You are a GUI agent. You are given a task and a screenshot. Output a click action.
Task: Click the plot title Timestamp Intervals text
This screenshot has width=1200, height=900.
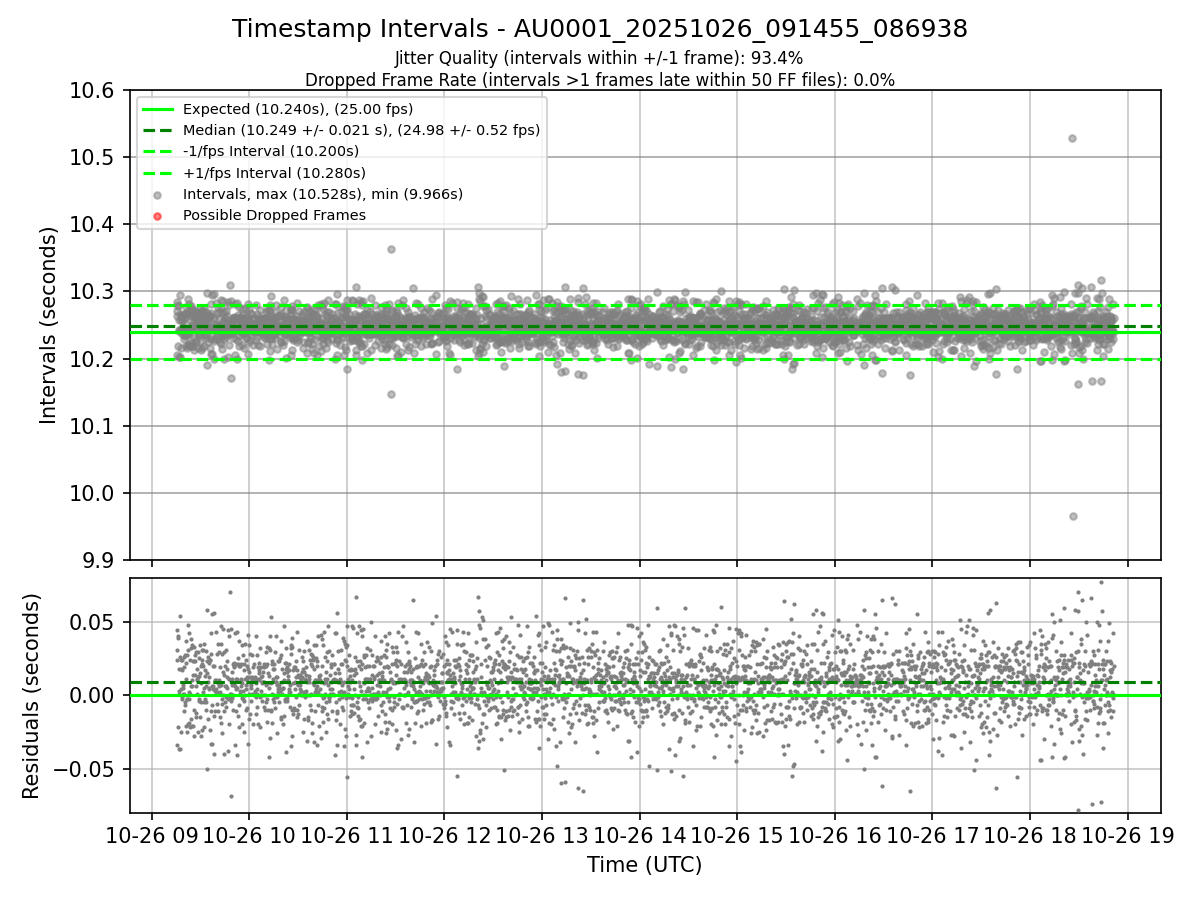pyautogui.click(x=600, y=29)
